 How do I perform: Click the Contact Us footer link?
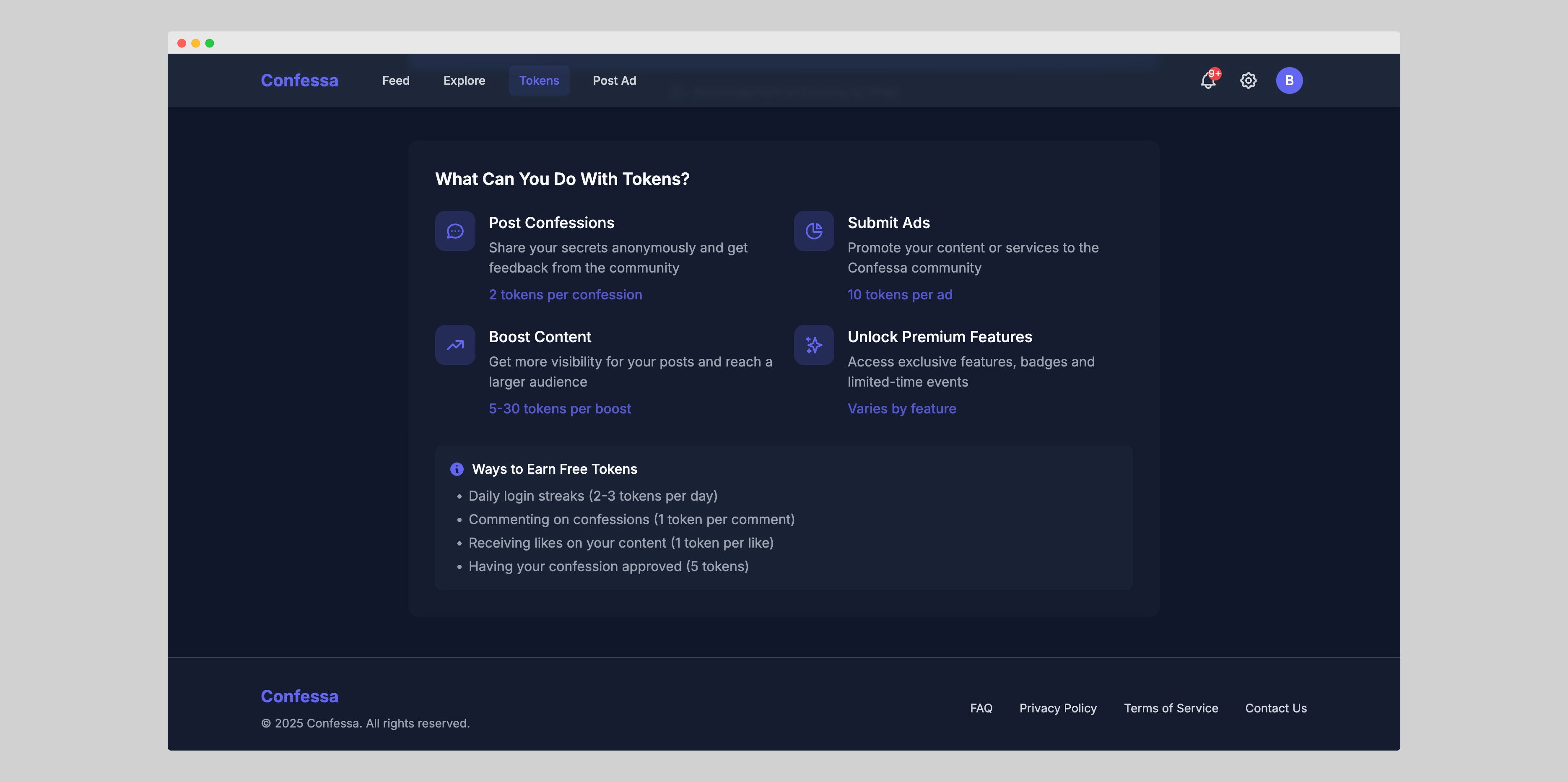[x=1275, y=708]
